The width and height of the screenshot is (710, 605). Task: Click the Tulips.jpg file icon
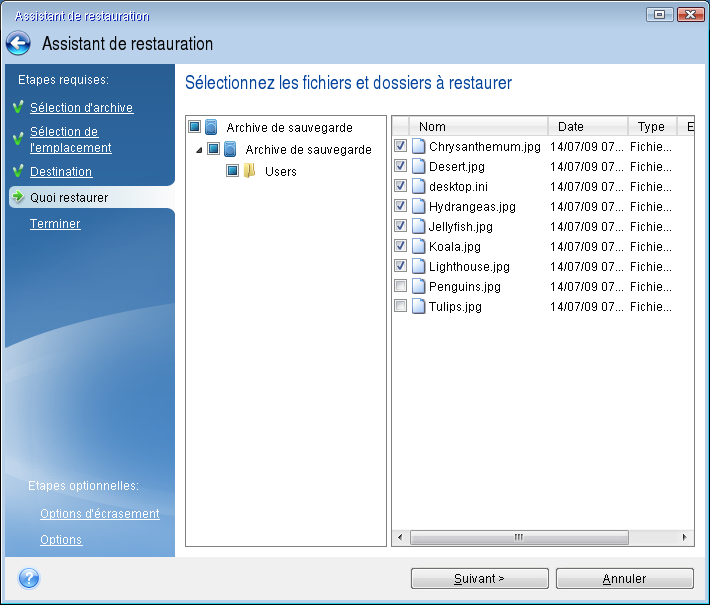pos(418,306)
